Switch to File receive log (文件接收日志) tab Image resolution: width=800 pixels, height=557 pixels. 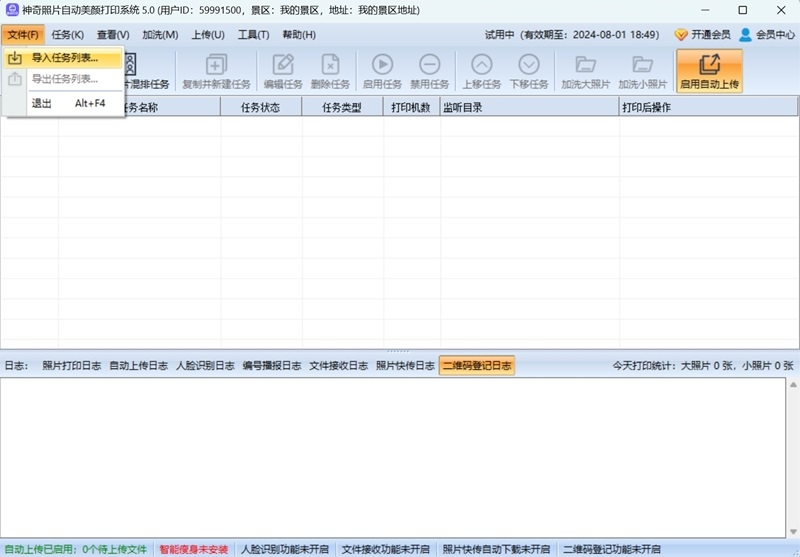[x=338, y=365]
